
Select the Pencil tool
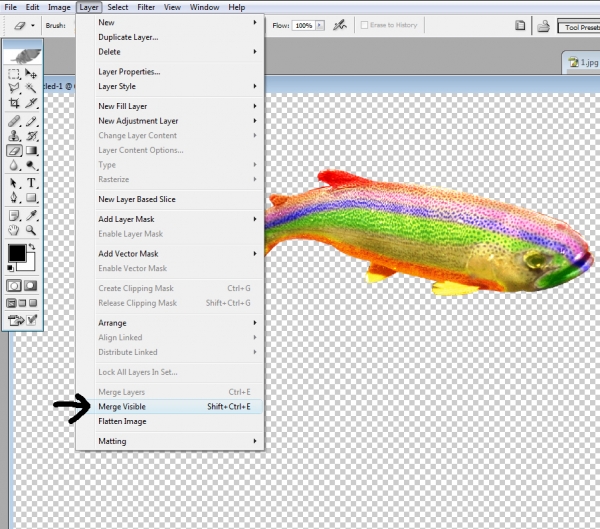(31, 121)
